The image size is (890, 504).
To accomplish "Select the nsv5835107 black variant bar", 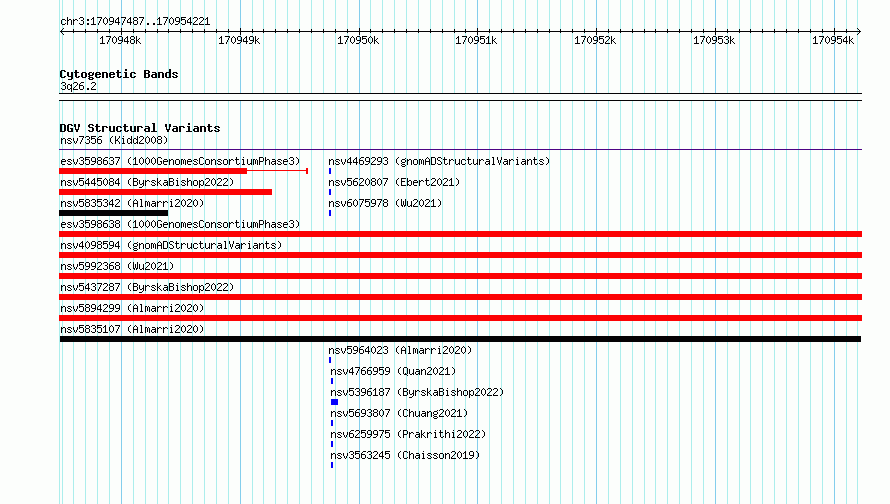I will click(x=460, y=339).
